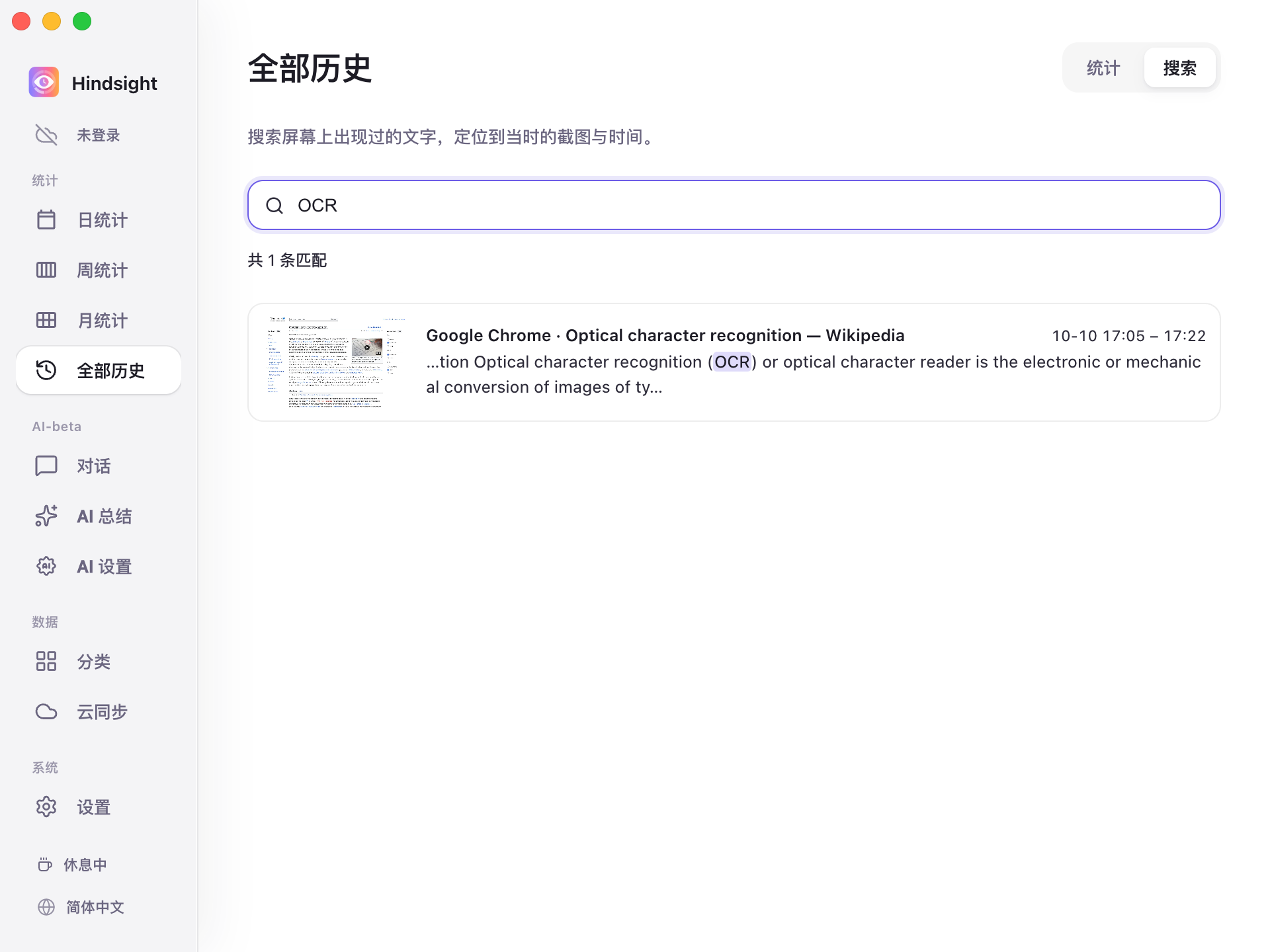Viewport: 1270px width, 952px height.
Task: Click the columns icon for 周统计
Action: click(46, 270)
